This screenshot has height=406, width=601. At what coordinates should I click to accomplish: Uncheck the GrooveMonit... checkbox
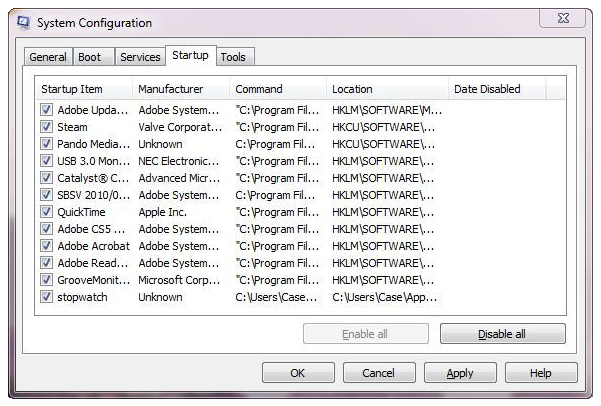tap(46, 280)
